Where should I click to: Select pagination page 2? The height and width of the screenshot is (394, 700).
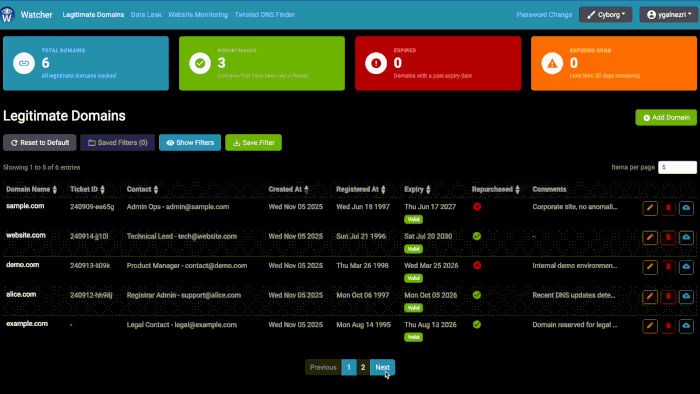point(363,367)
